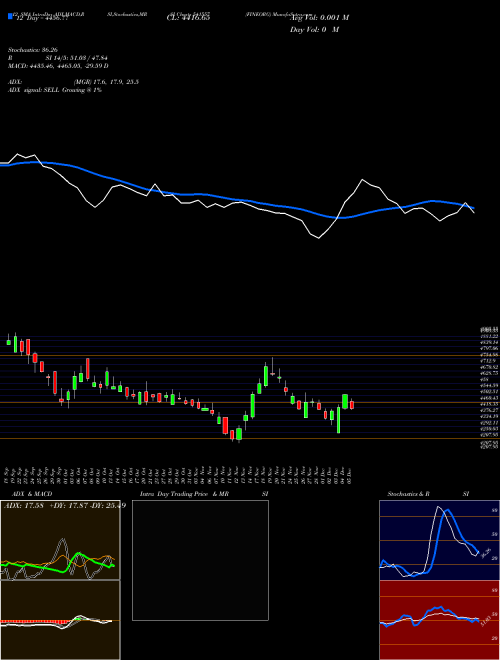Click the 4797.66 price axis label
This screenshot has height=660, width=500.
point(489,349)
